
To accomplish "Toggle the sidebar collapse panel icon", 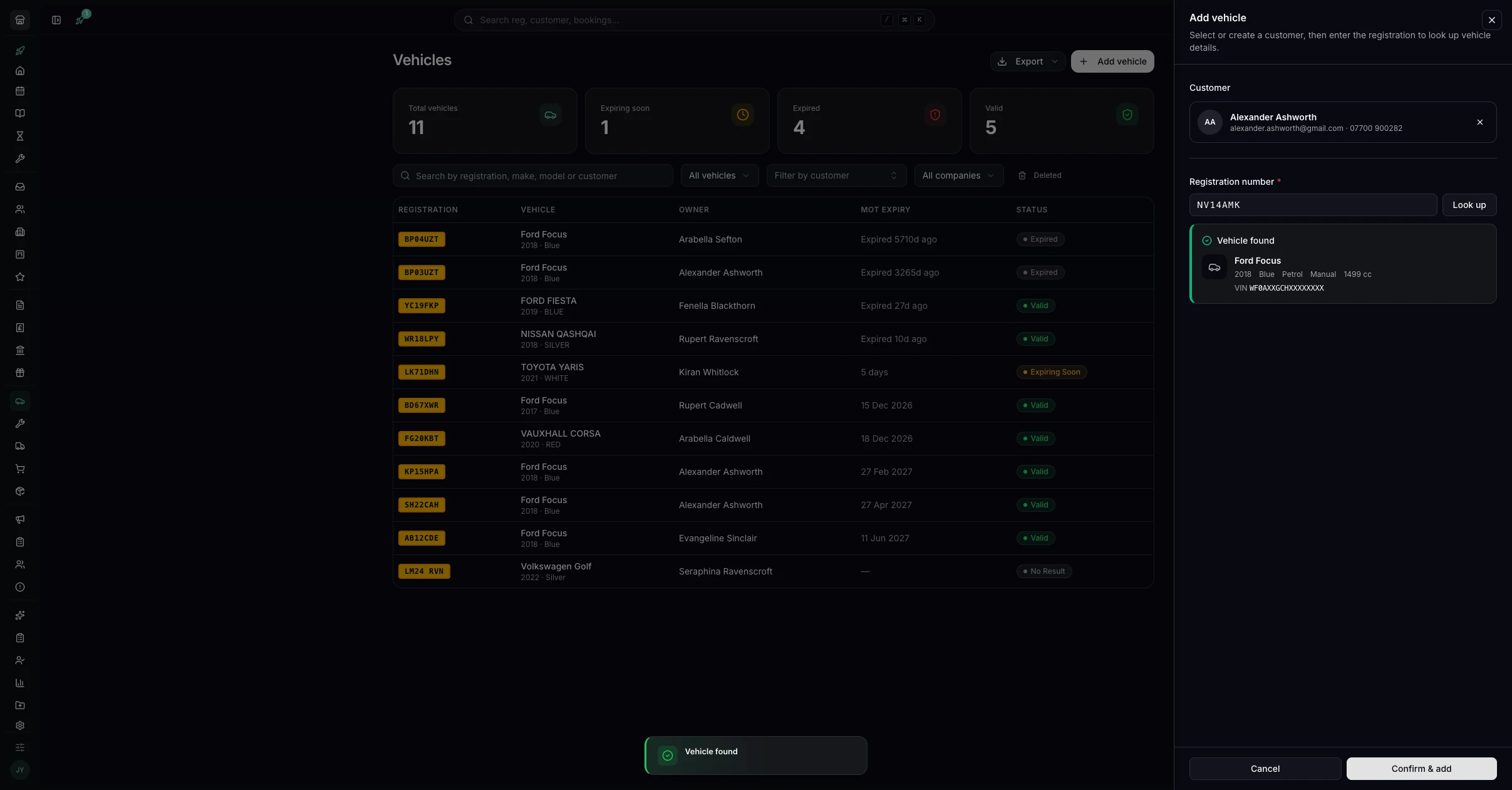I will [x=56, y=20].
